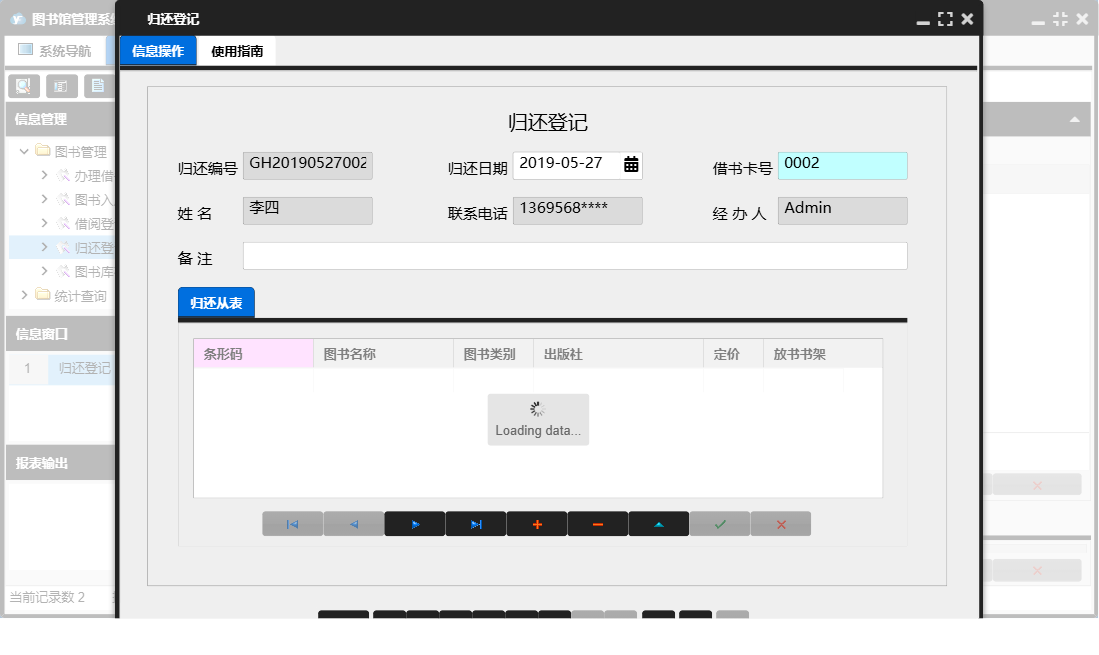Collapse the 图书管理 folder
1099x655 pixels.
(x=24, y=152)
